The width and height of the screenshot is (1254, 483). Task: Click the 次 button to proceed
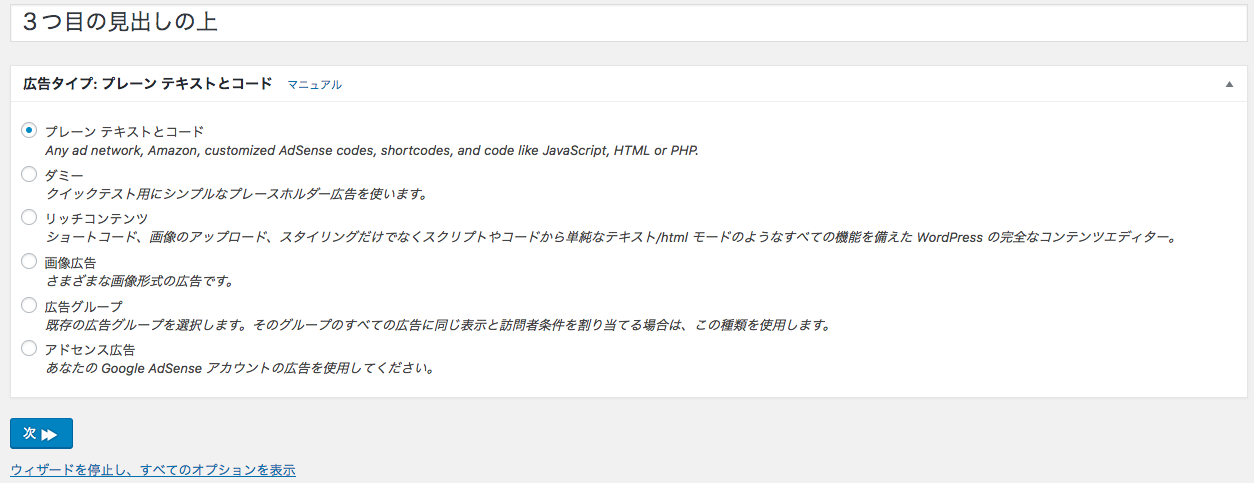click(41, 433)
